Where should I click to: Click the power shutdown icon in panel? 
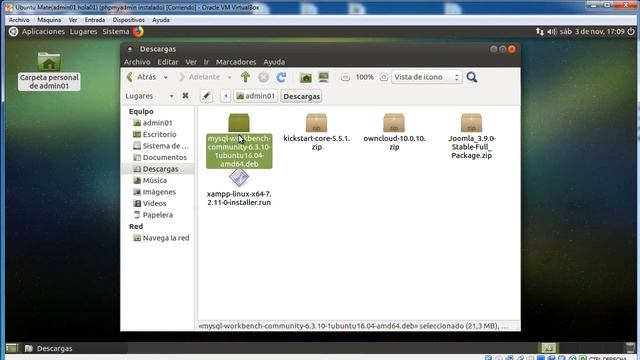pyautogui.click(x=631, y=31)
